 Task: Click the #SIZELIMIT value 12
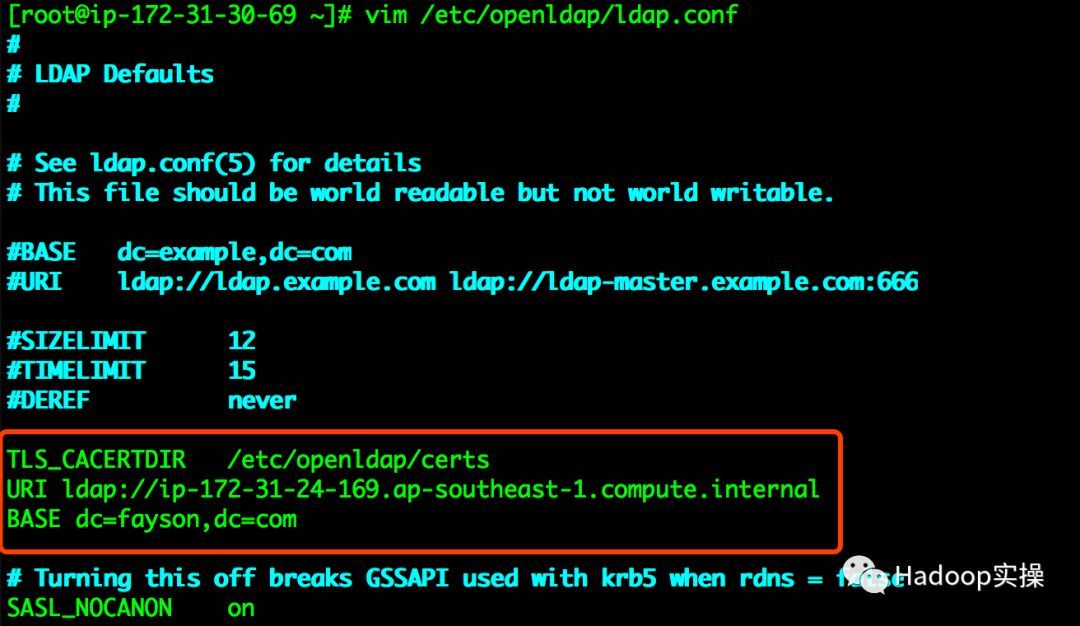pyautogui.click(x=242, y=340)
